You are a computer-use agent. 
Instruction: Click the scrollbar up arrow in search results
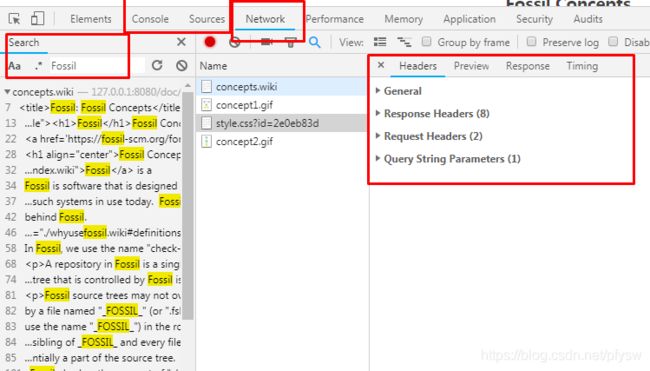[188, 85]
